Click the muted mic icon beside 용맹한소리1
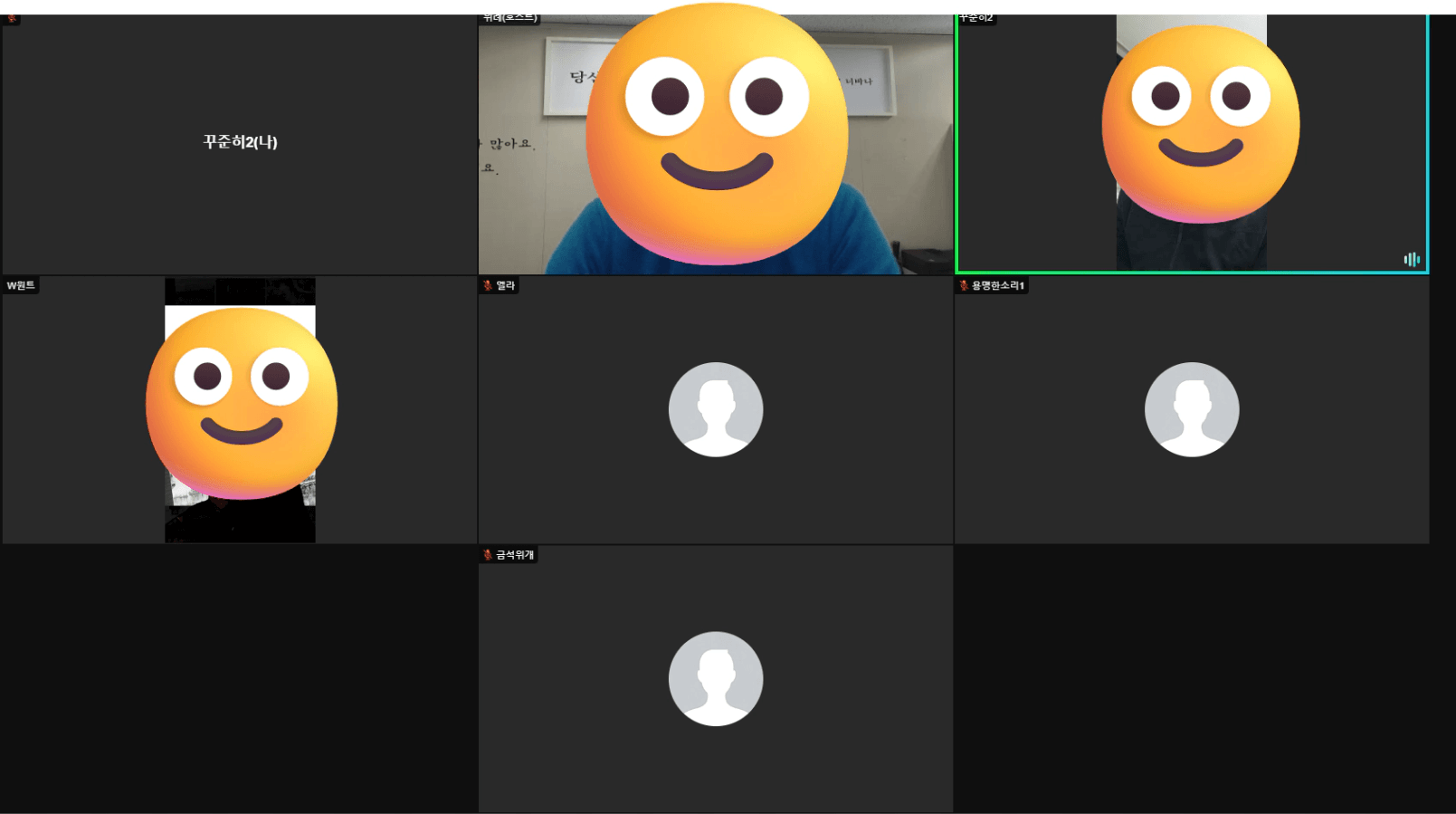The width and height of the screenshot is (1456, 814). pos(964,286)
